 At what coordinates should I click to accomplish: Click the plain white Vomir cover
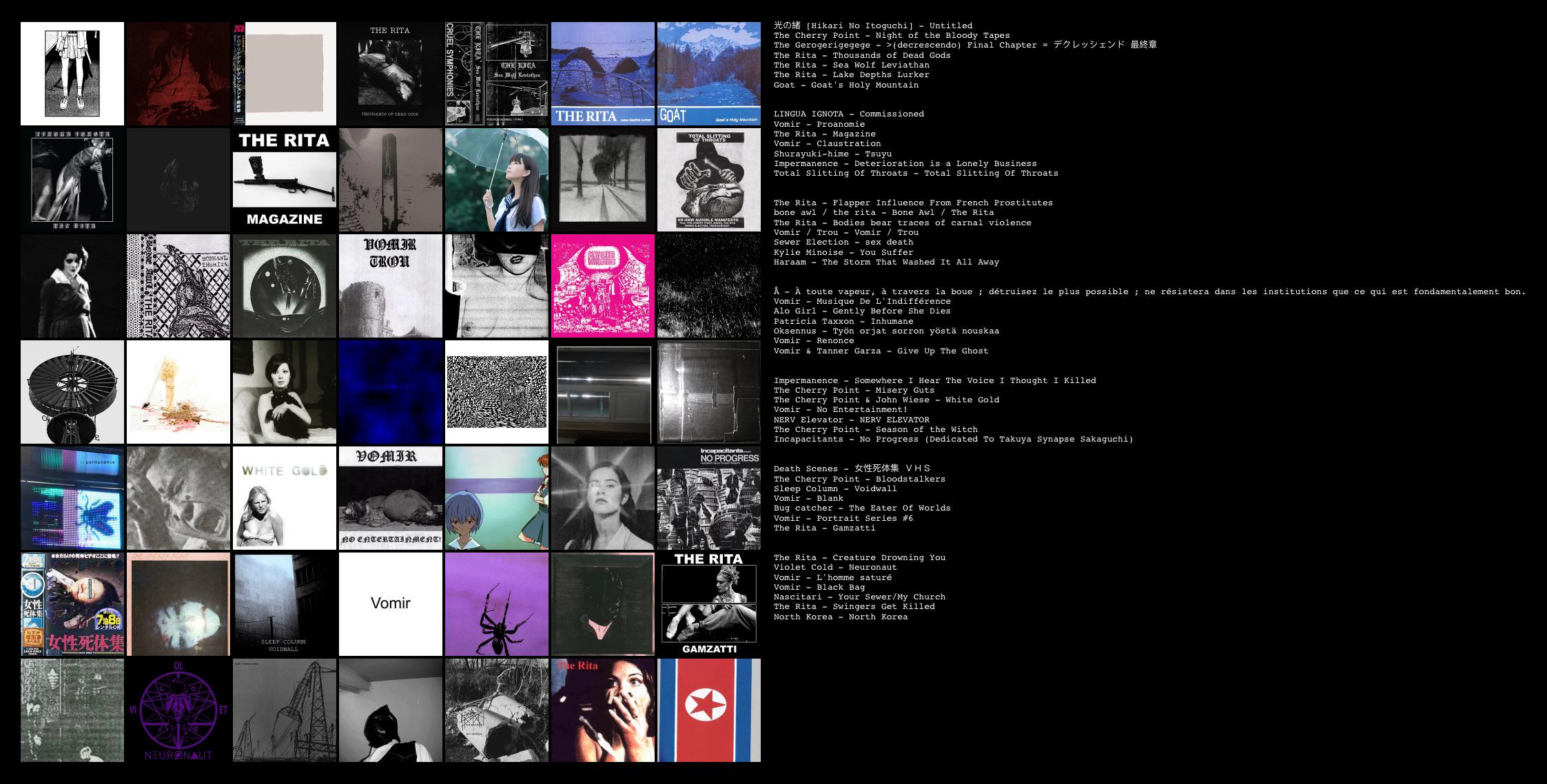(x=390, y=604)
